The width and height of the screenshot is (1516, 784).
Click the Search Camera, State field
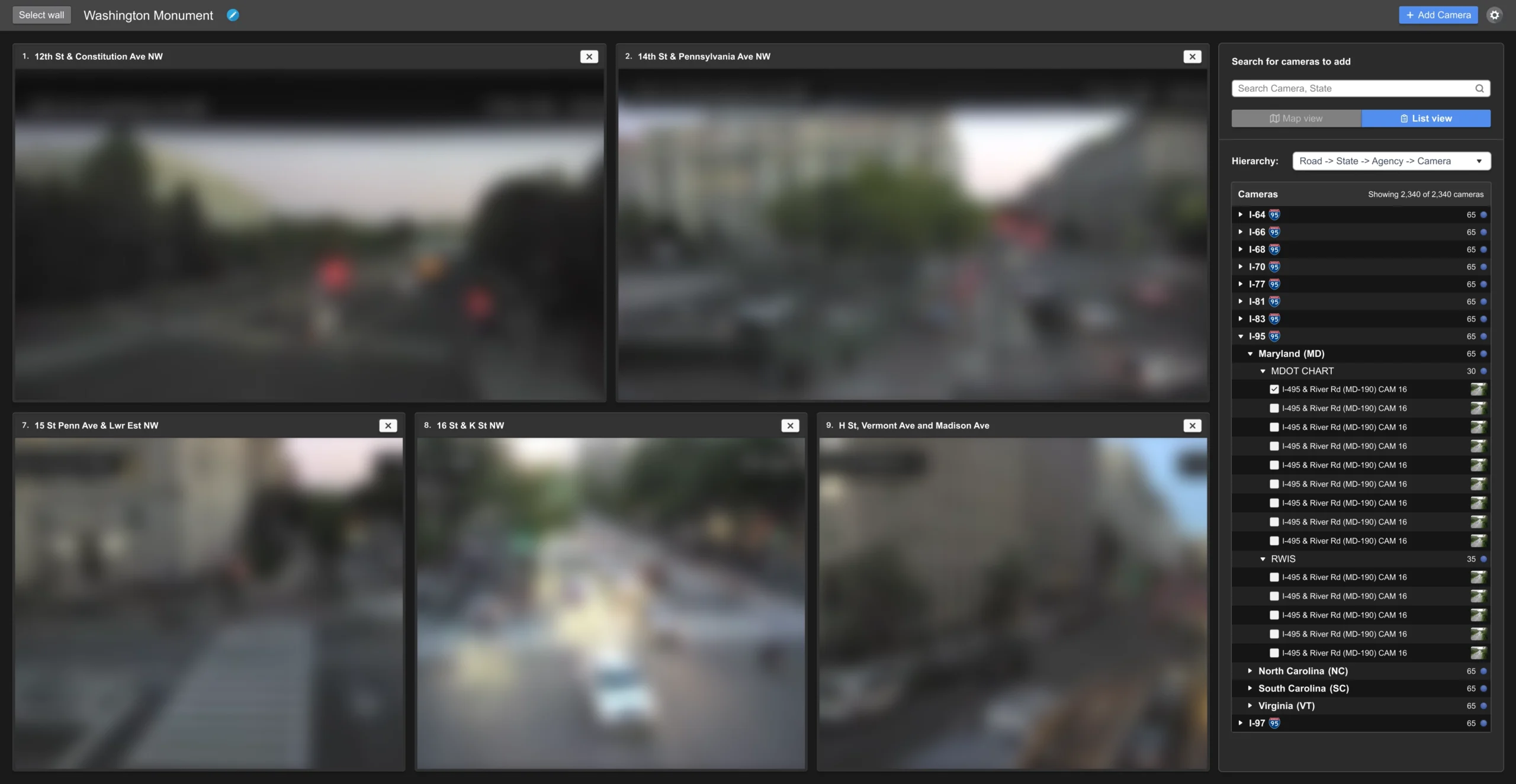(1350, 89)
